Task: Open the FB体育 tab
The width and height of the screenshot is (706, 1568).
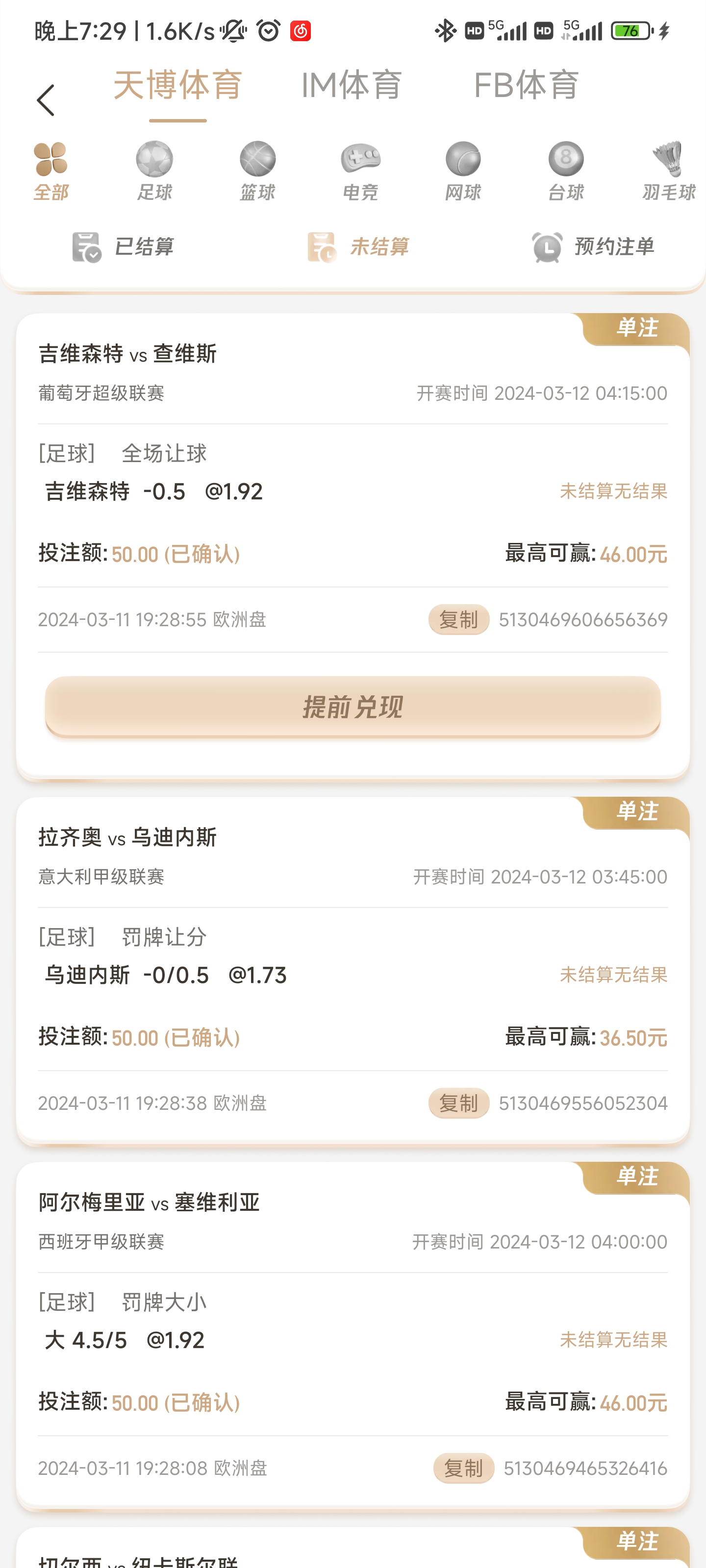Action: (x=526, y=85)
